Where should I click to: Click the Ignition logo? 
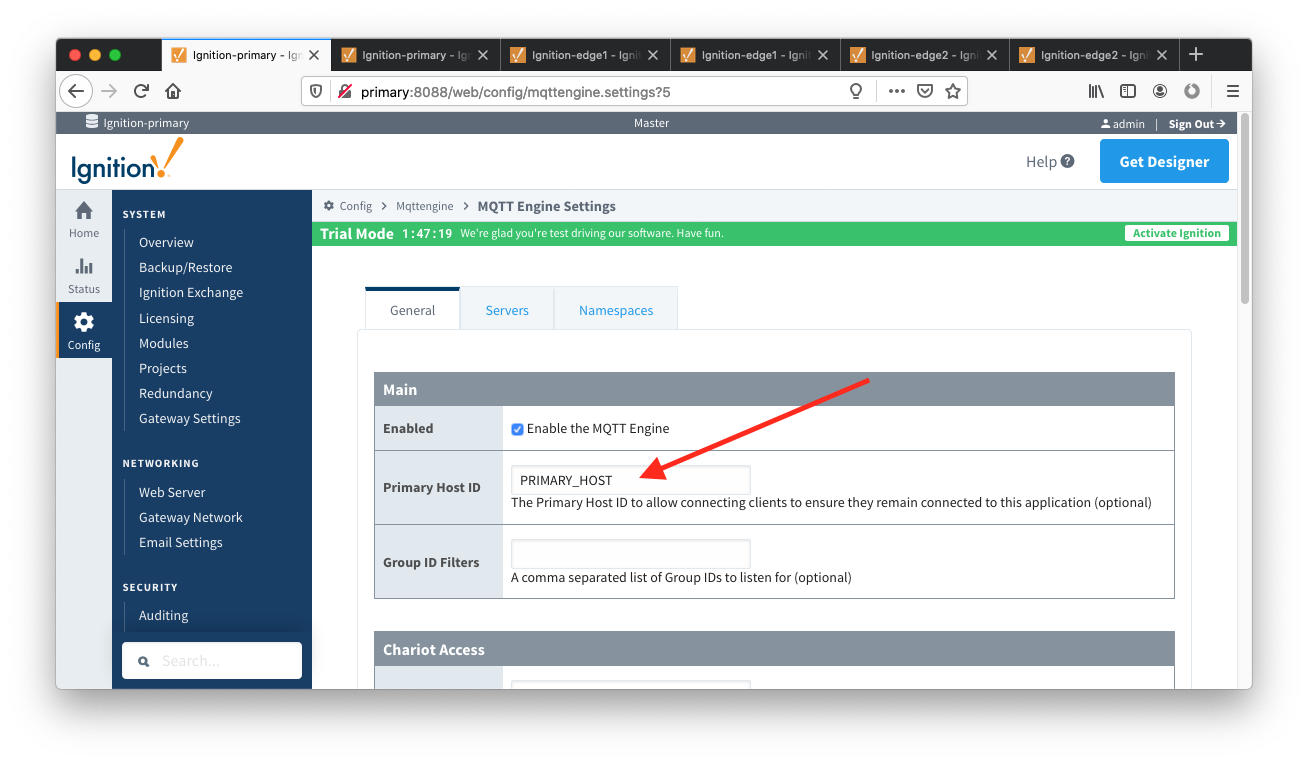(x=127, y=161)
